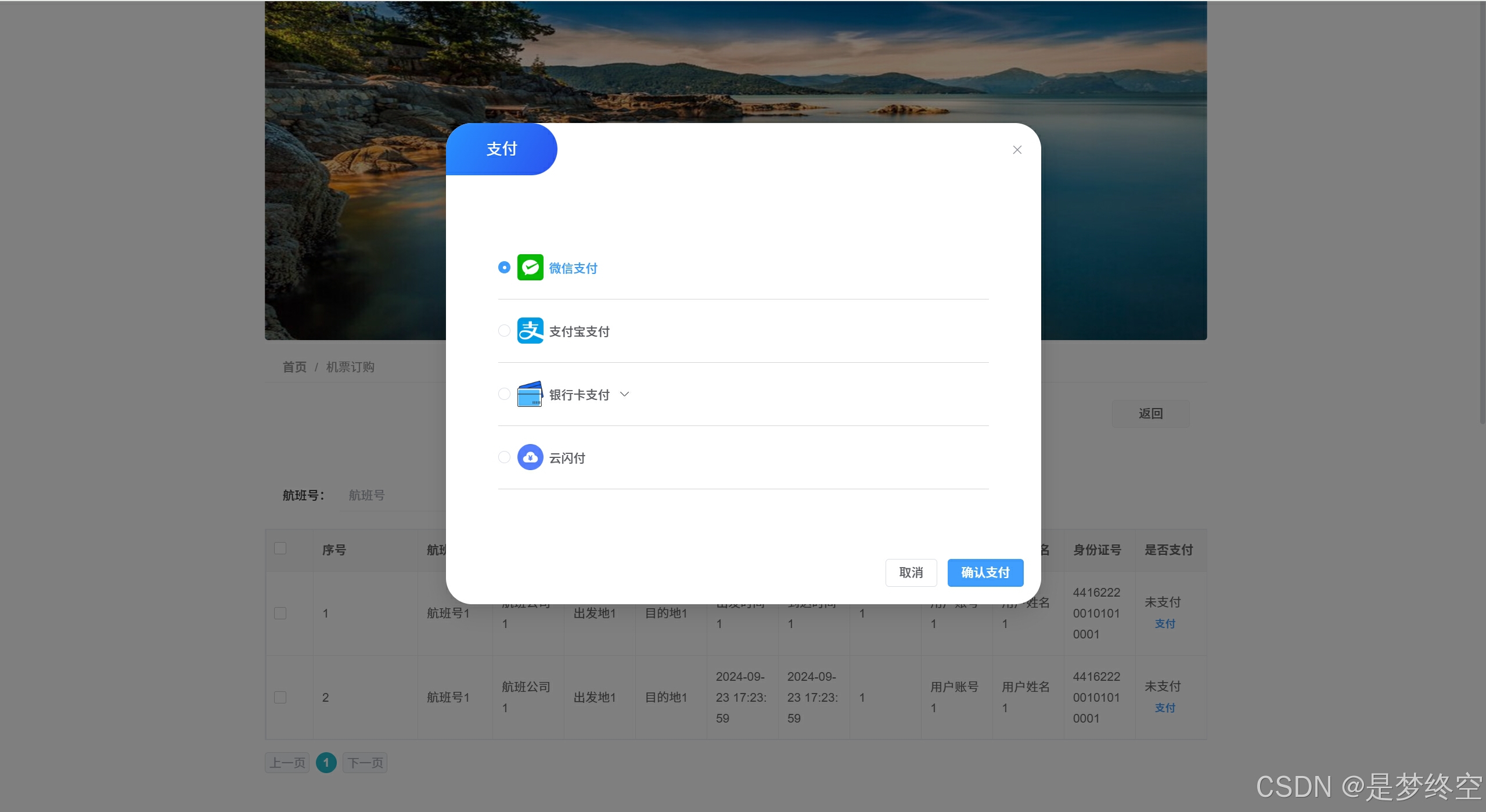Check the checkbox for row 序号 1
The image size is (1486, 812).
[x=280, y=613]
